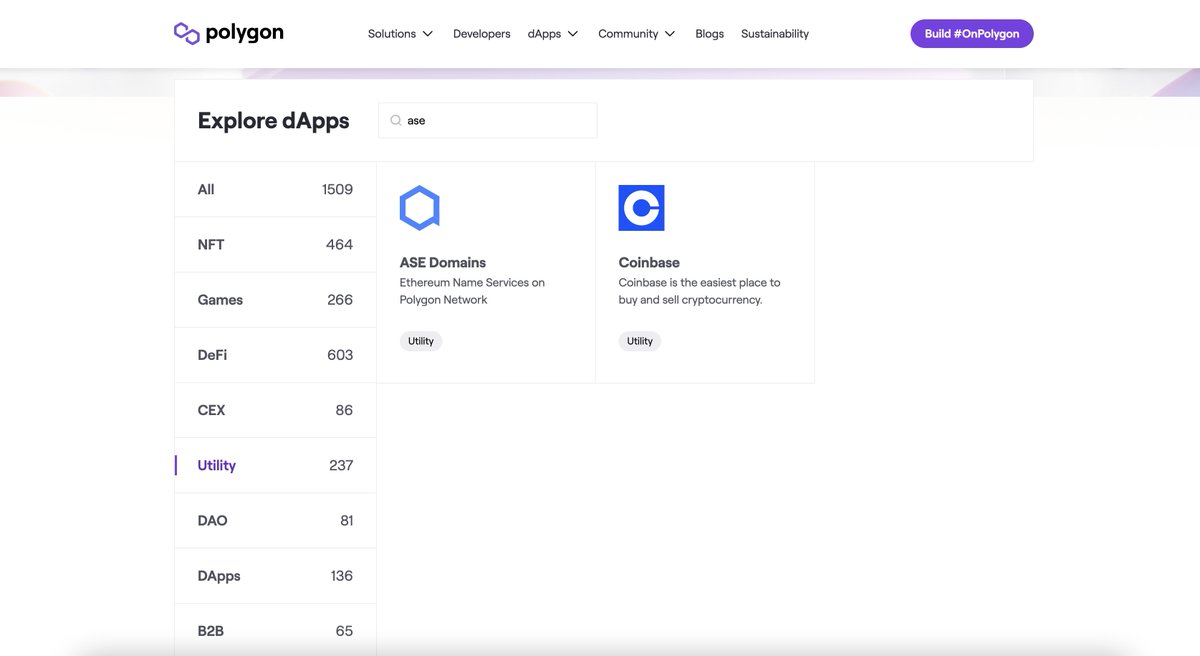Screen dimensions: 1200x656
Task: Show CEX dApps
Action: (275, 410)
